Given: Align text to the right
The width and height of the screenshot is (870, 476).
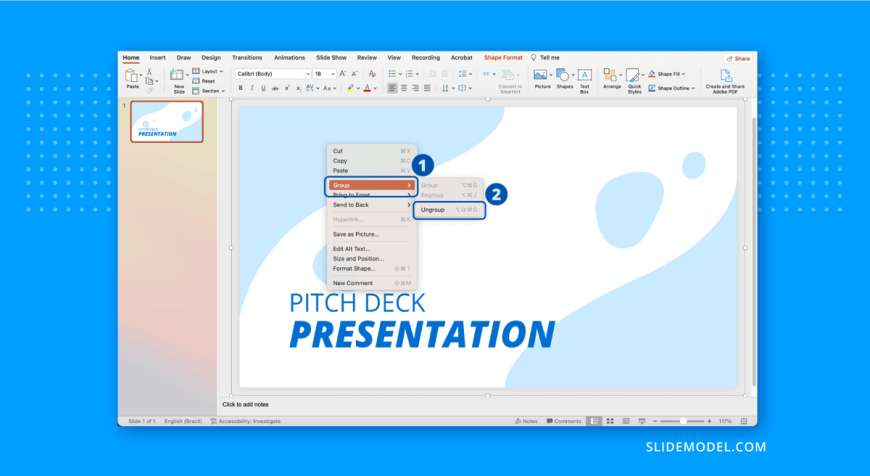Looking at the screenshot, I should (x=416, y=88).
